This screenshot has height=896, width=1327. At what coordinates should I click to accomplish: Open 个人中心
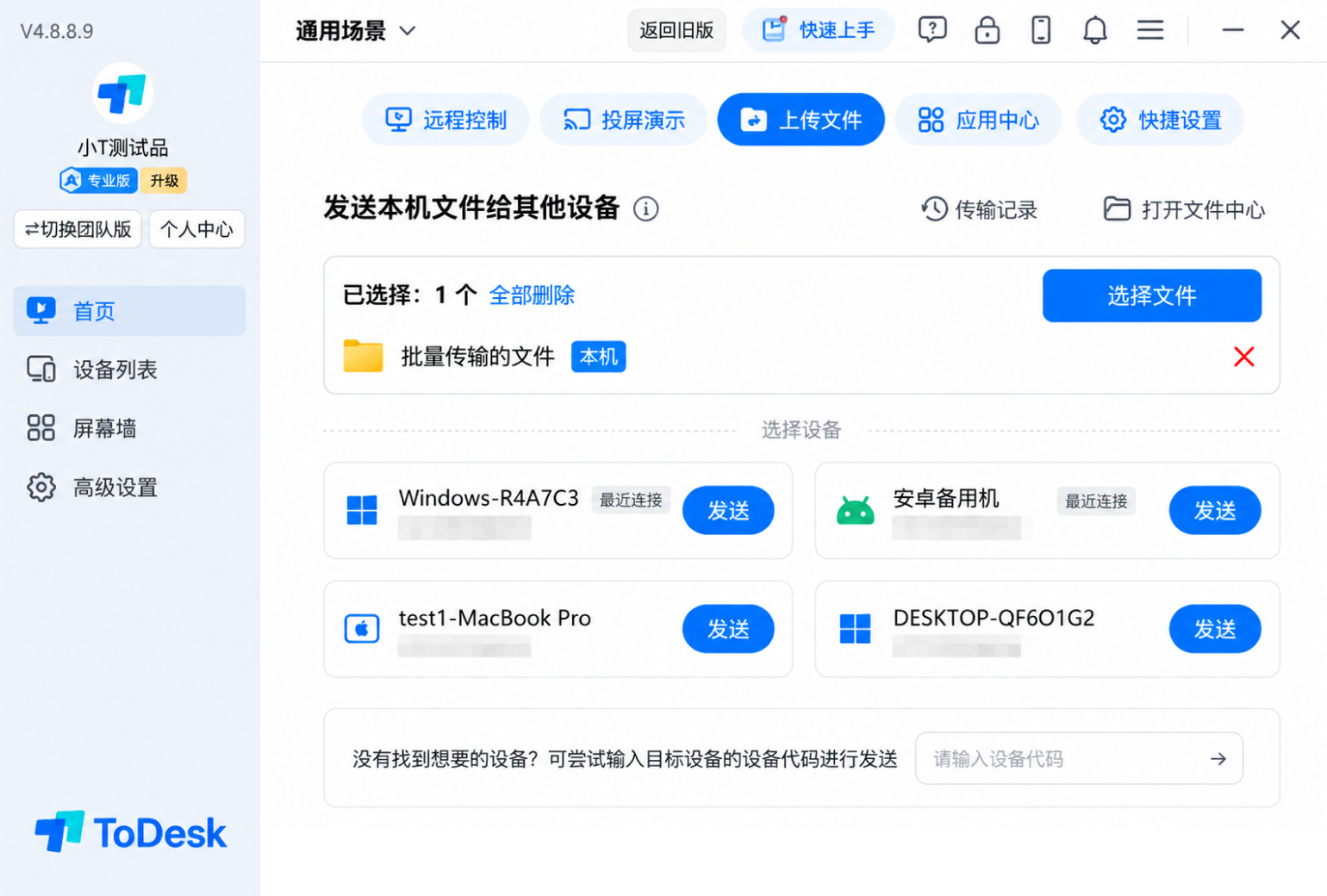[x=196, y=229]
